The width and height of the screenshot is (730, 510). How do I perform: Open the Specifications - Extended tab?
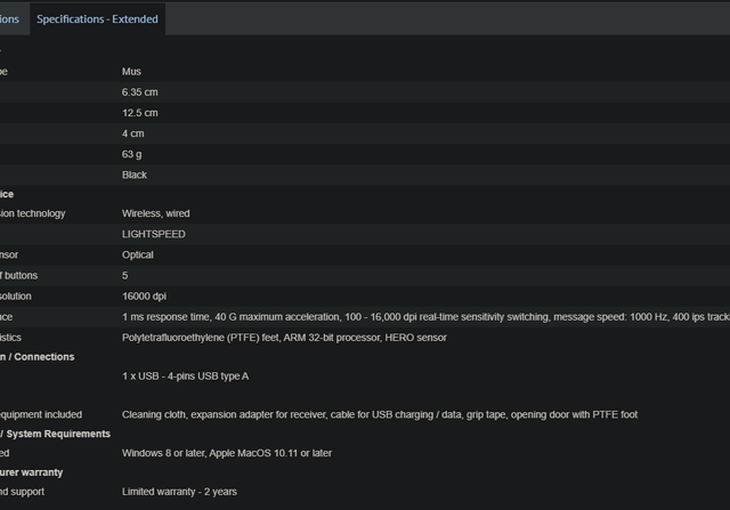point(98,19)
